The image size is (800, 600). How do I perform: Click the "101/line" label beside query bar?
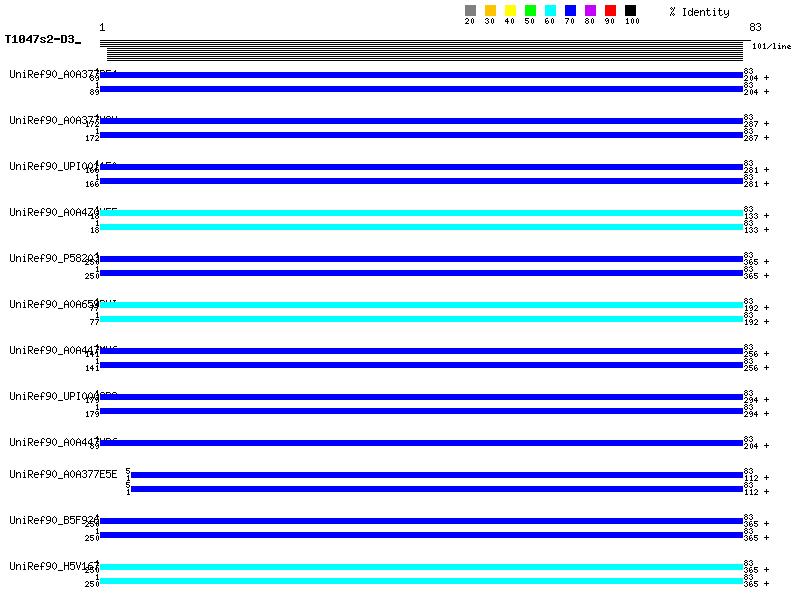click(x=771, y=46)
